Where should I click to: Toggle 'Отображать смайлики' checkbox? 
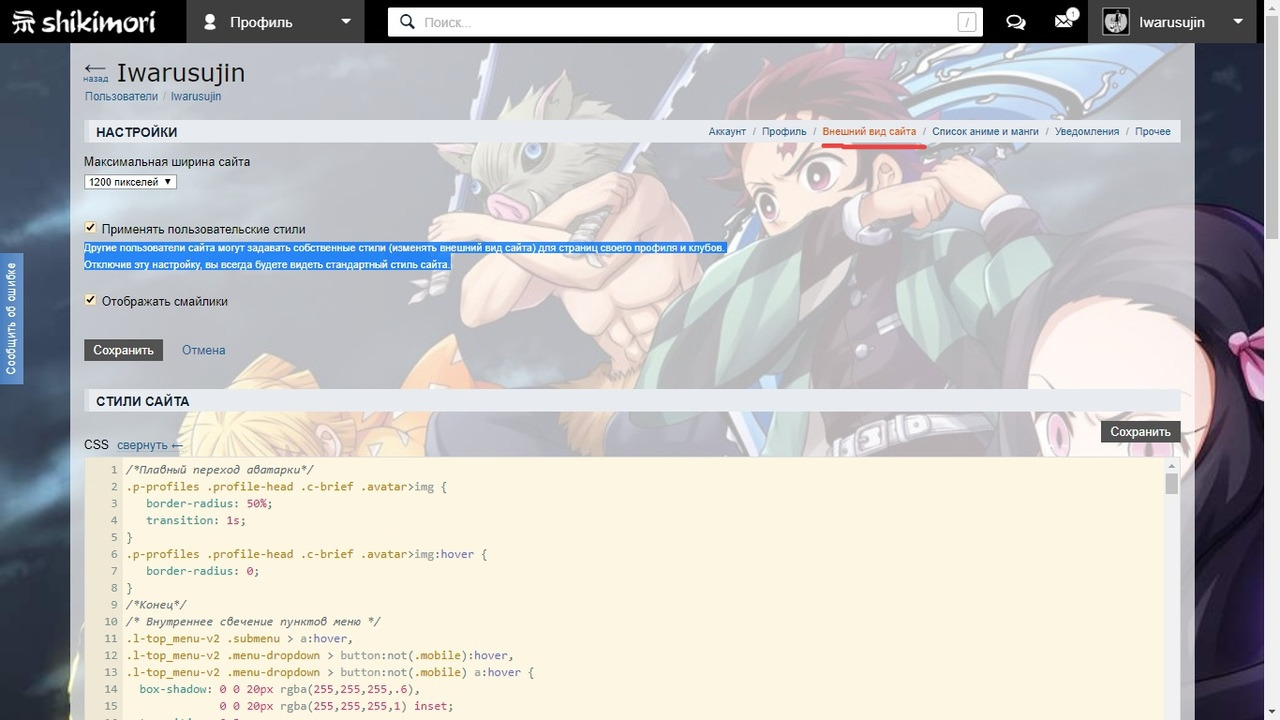coord(91,300)
